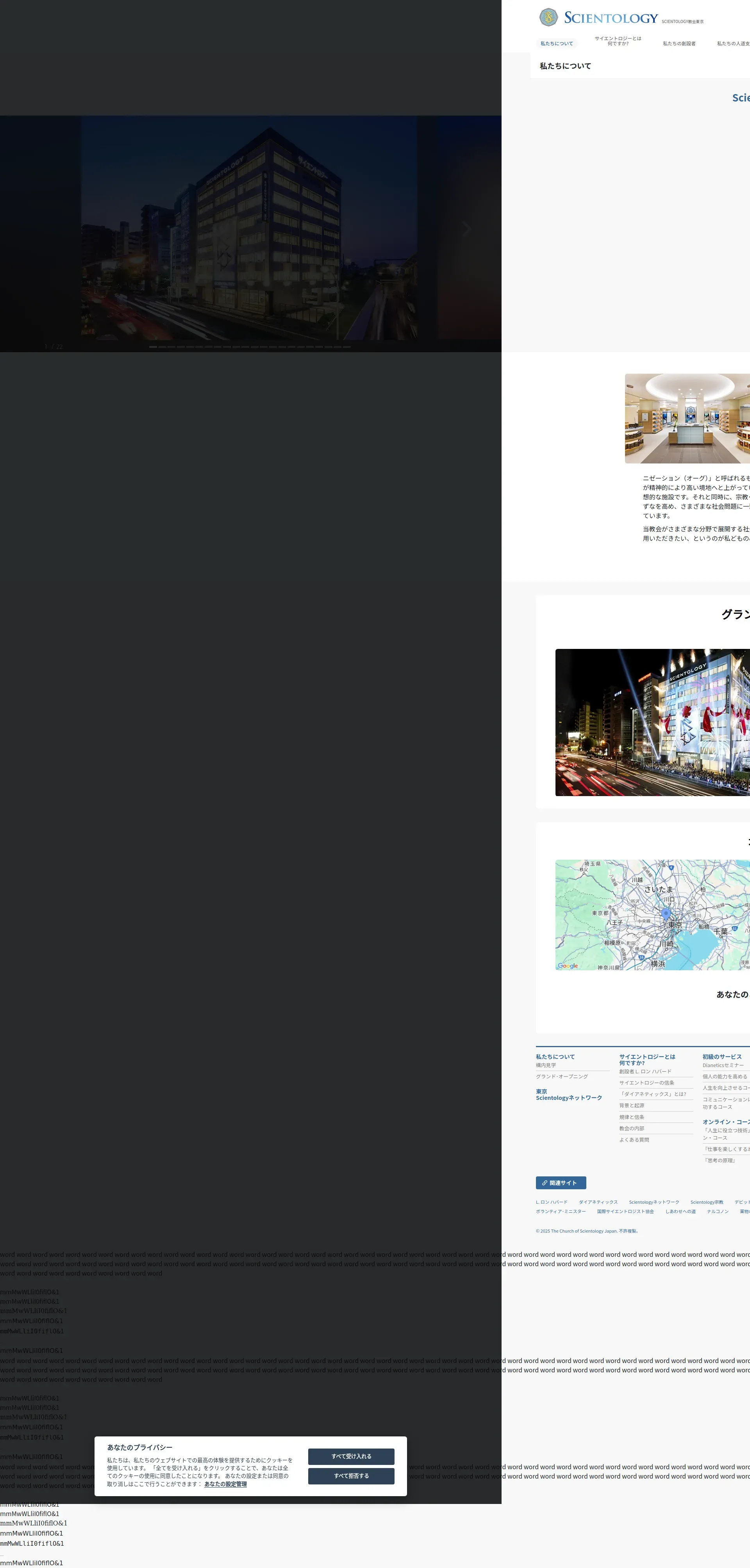Click first slideshow progress indicator dash
This screenshot has height=1568, width=750.
154,346
